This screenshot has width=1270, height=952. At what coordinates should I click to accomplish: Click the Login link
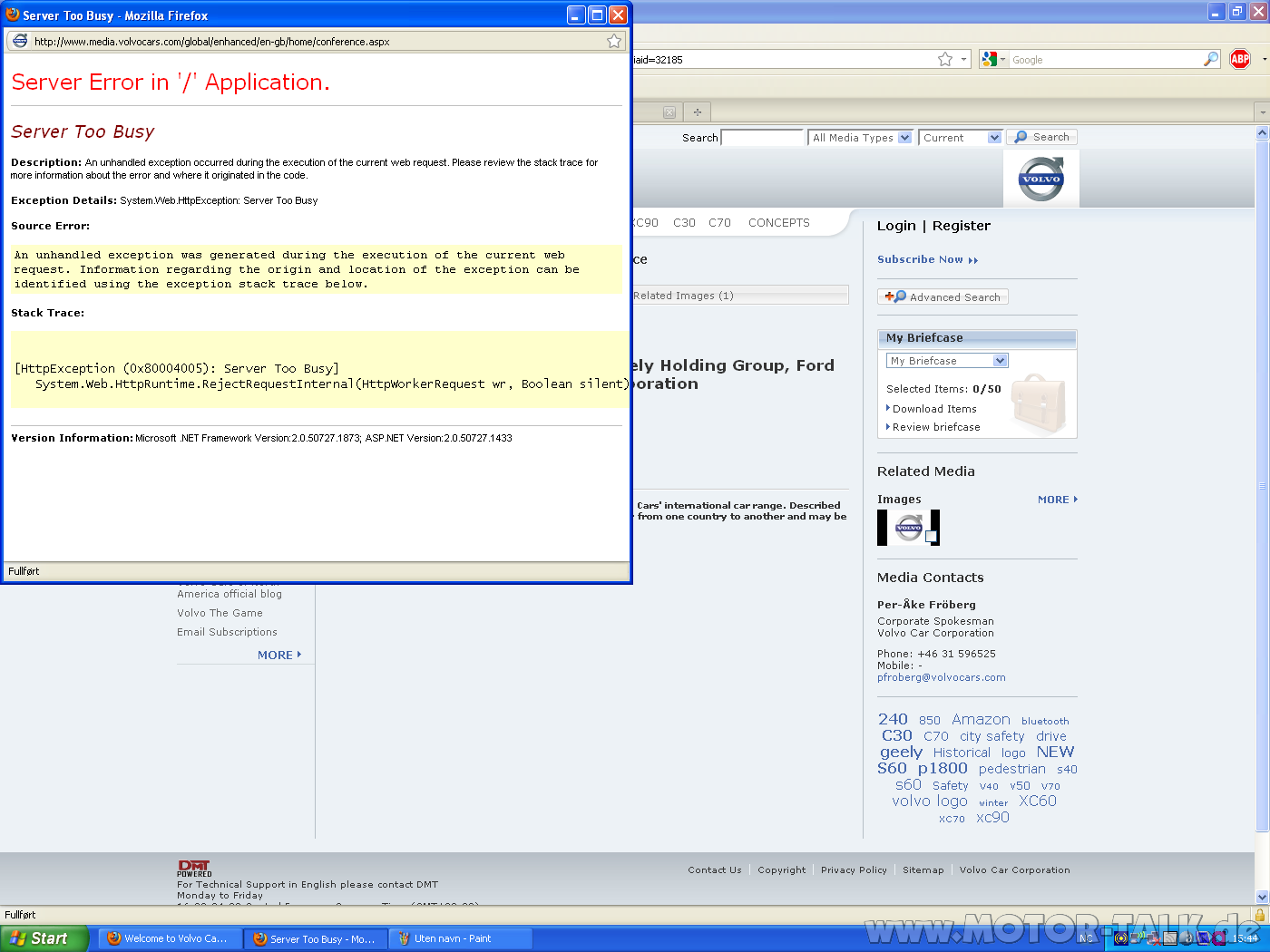coord(896,226)
